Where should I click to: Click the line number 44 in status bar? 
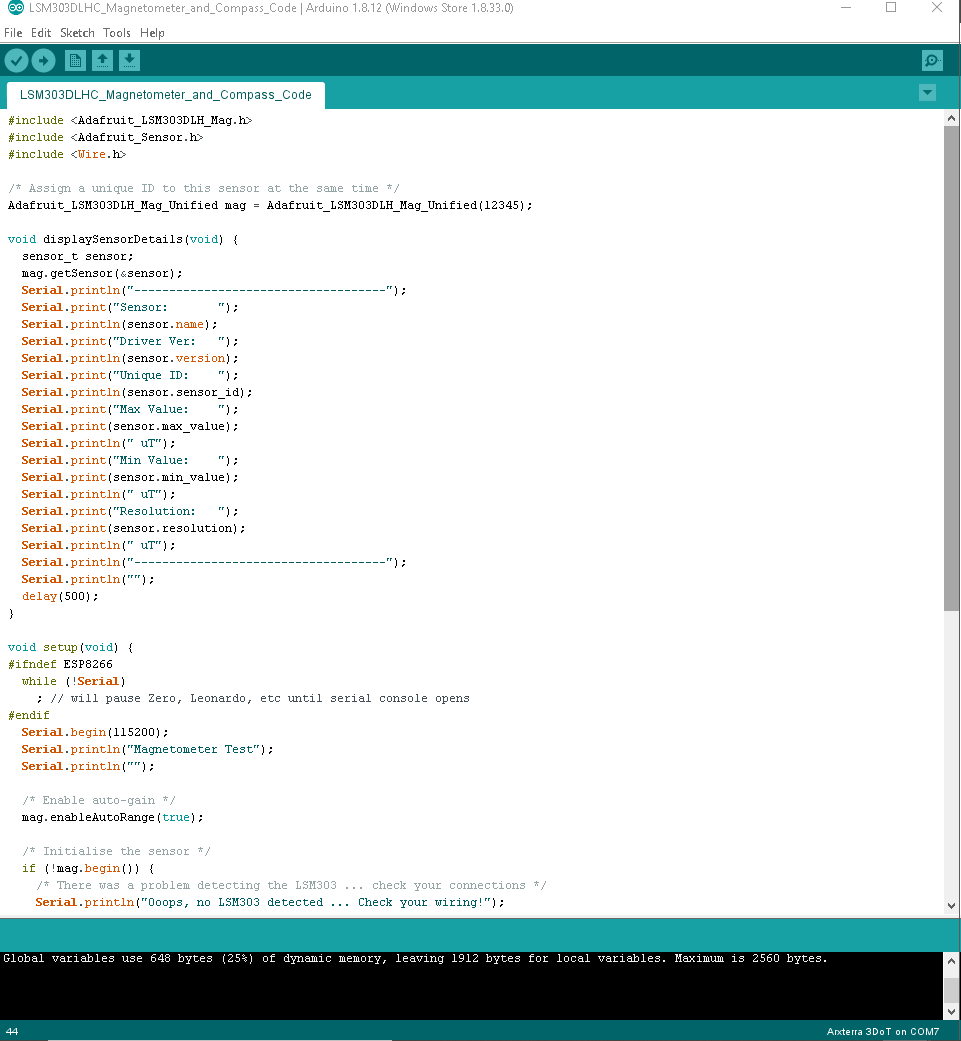point(12,1032)
